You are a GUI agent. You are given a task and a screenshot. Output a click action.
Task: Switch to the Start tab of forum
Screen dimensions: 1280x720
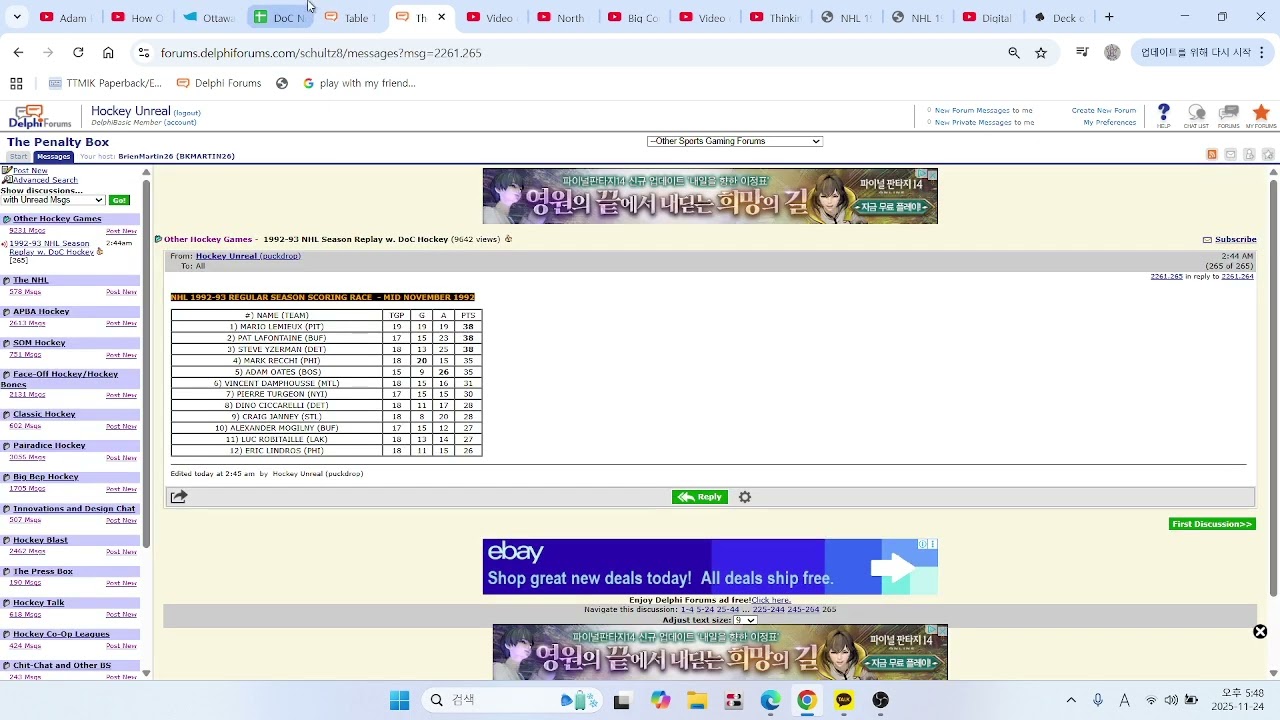click(x=19, y=157)
